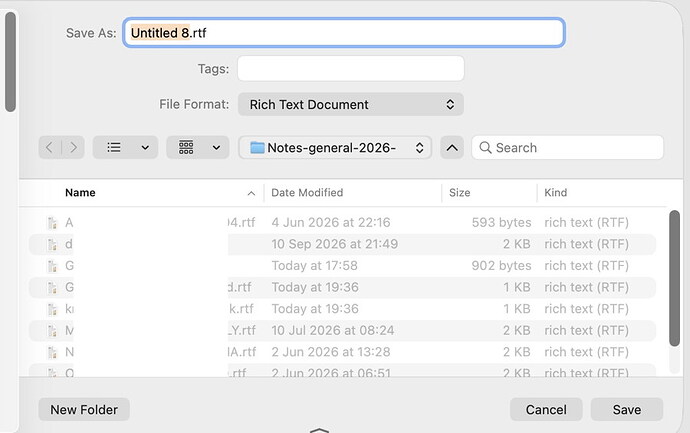690x433 pixels.
Task: Sort by Date Modified column
Action: click(307, 193)
